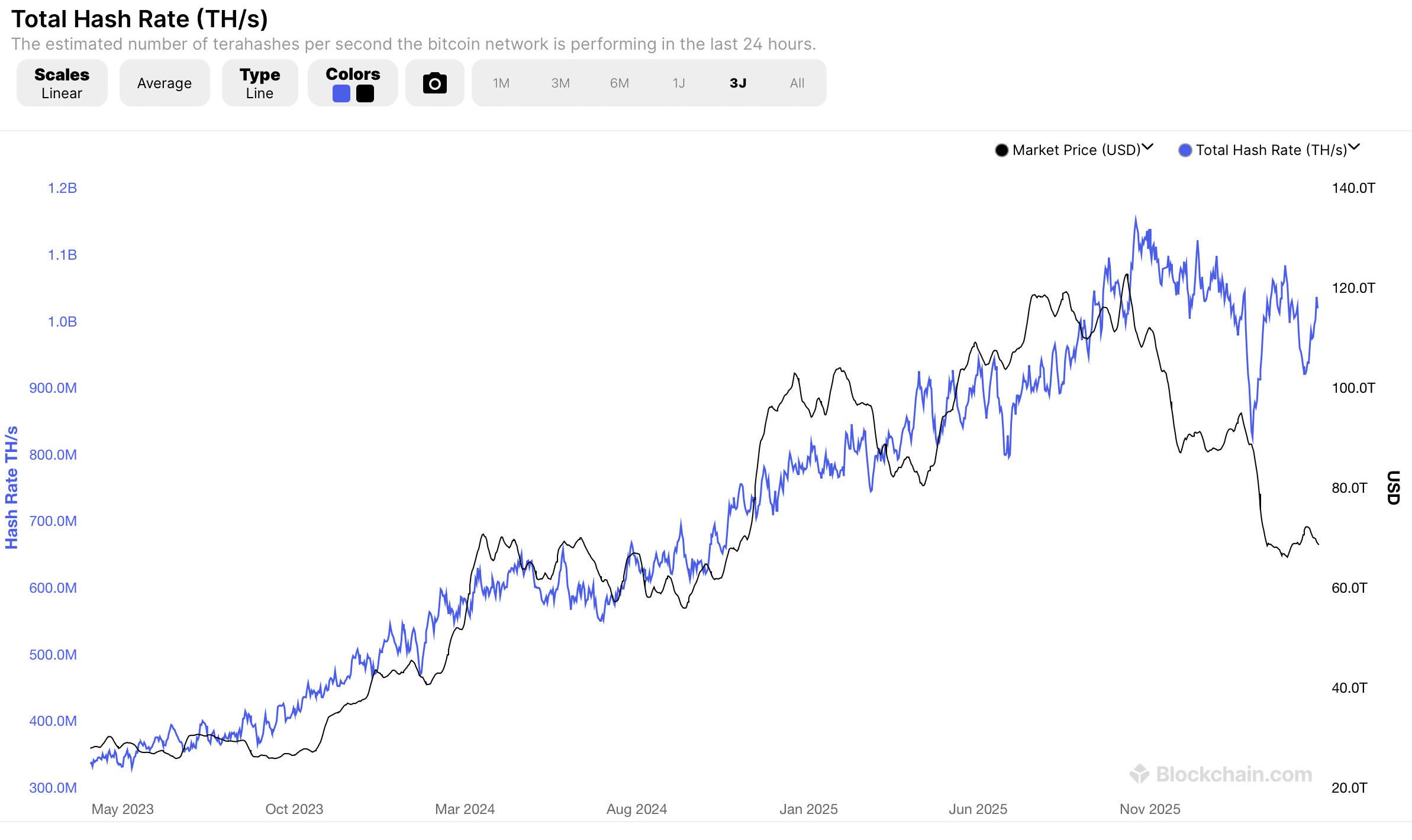The height and width of the screenshot is (840, 1412).
Task: Toggle the Market Price (USD) series
Action: click(1076, 150)
